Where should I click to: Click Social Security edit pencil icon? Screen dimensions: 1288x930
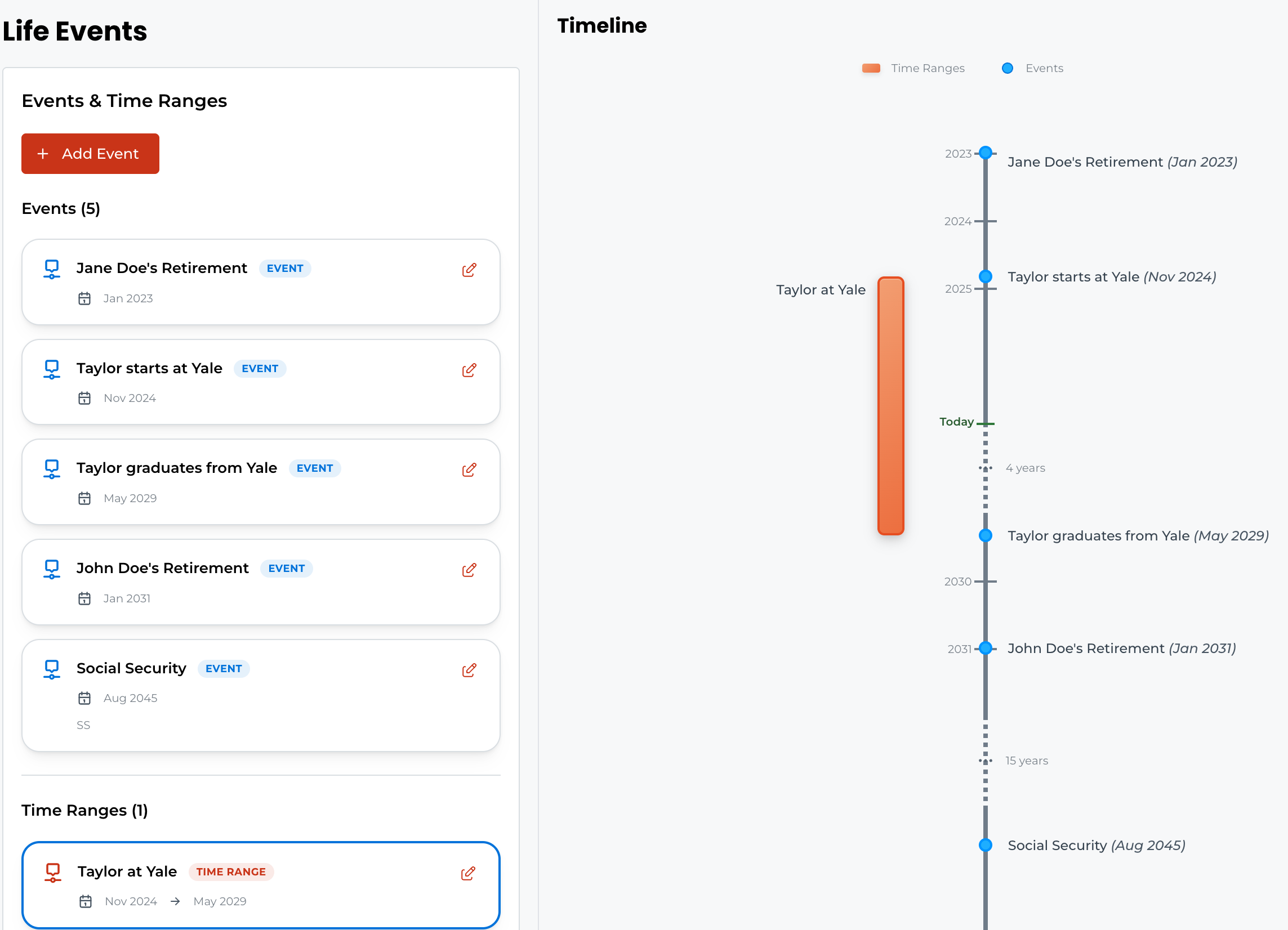click(469, 670)
